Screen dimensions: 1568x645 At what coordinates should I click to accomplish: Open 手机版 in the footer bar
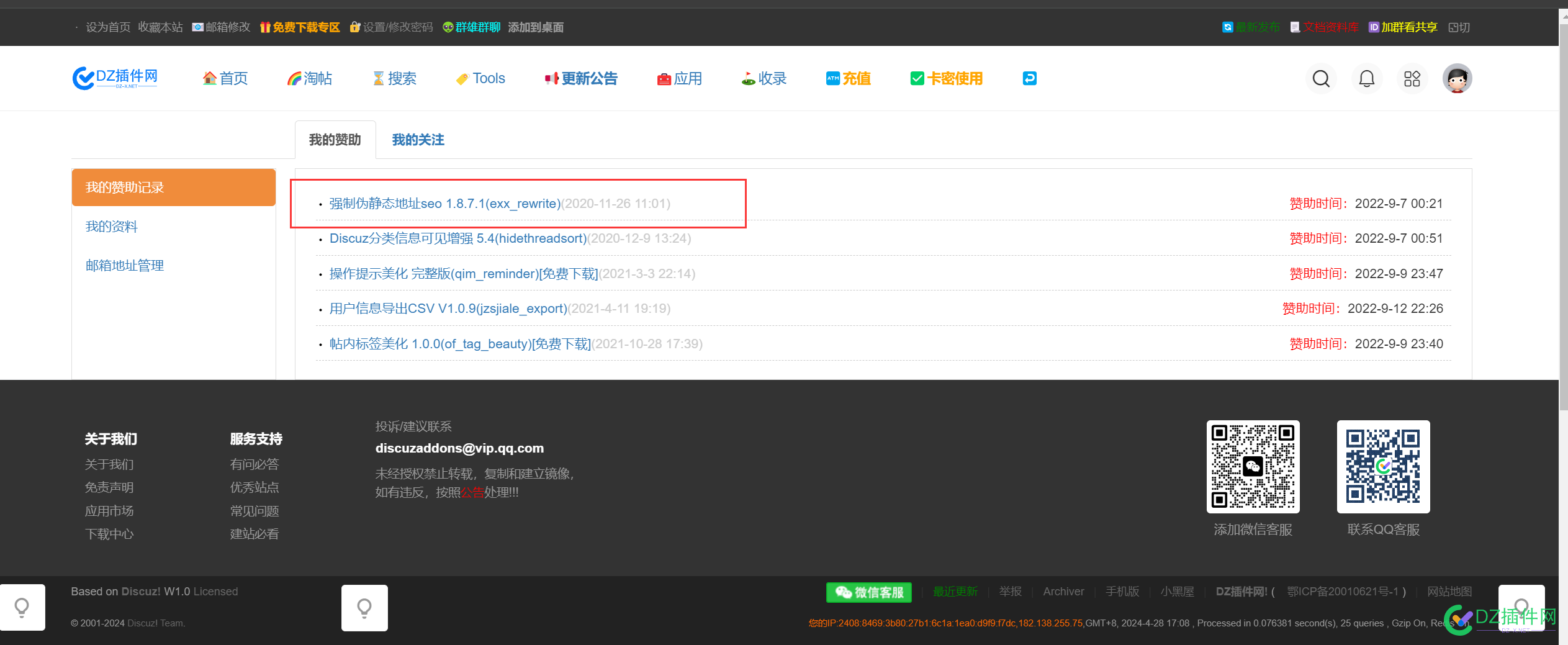pos(1122,592)
